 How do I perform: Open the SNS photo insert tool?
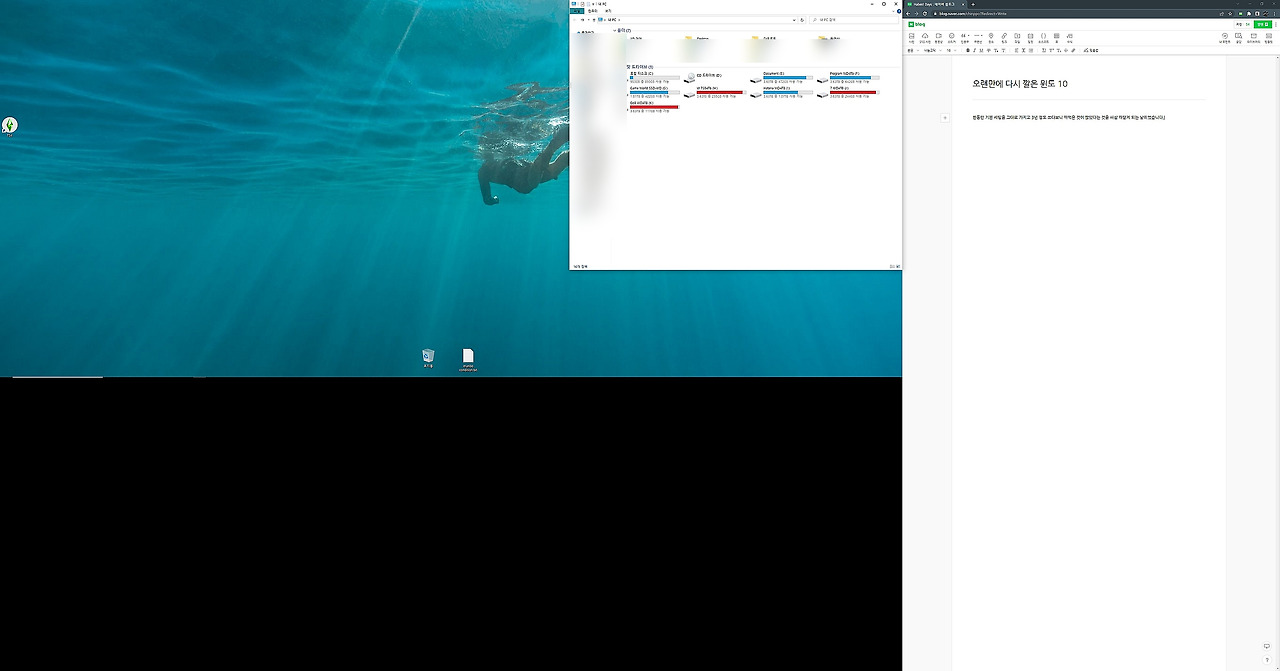[x=925, y=38]
